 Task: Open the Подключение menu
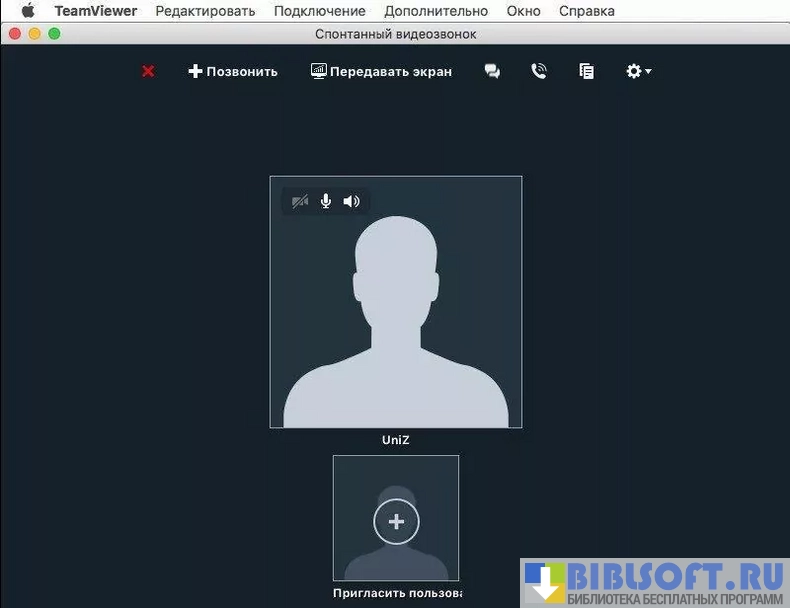click(x=319, y=11)
